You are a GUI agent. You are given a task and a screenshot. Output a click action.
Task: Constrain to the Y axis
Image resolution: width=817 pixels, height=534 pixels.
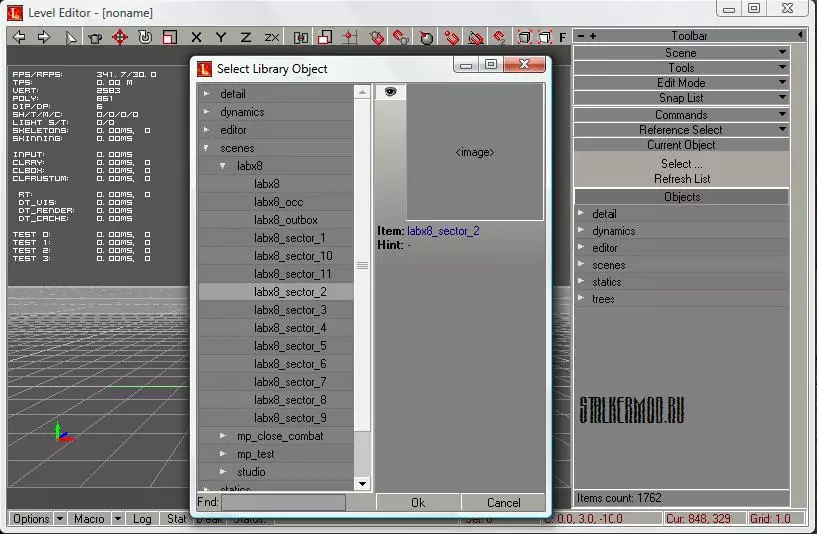[x=221, y=38]
